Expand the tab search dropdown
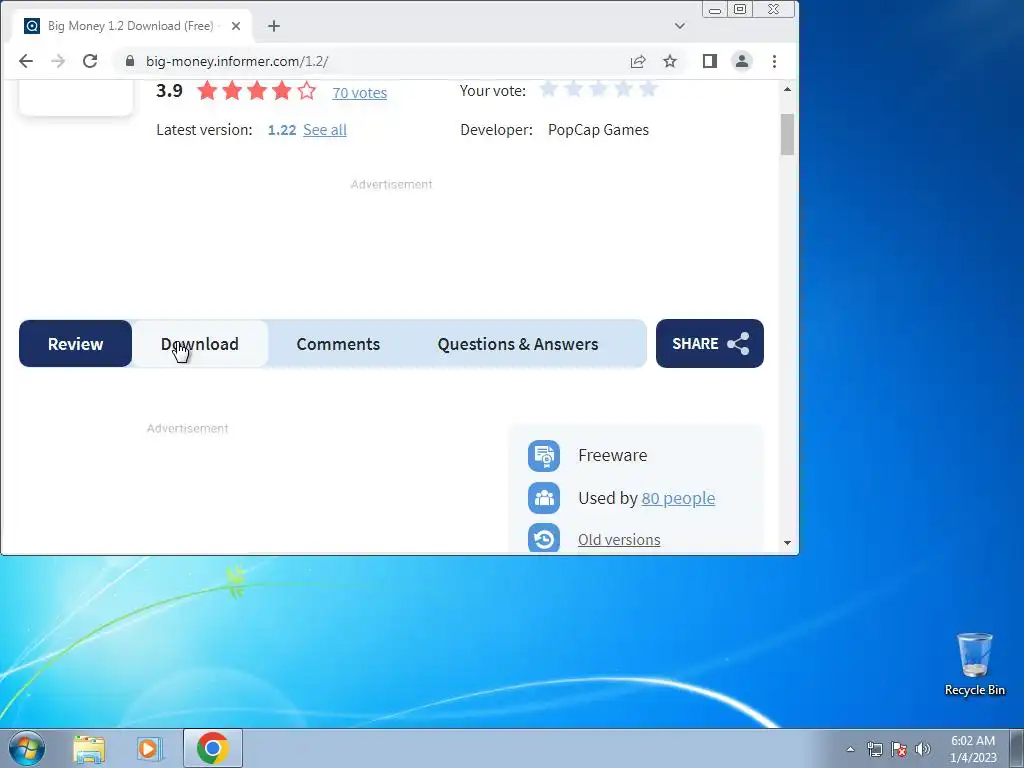The image size is (1024, 768). click(680, 26)
